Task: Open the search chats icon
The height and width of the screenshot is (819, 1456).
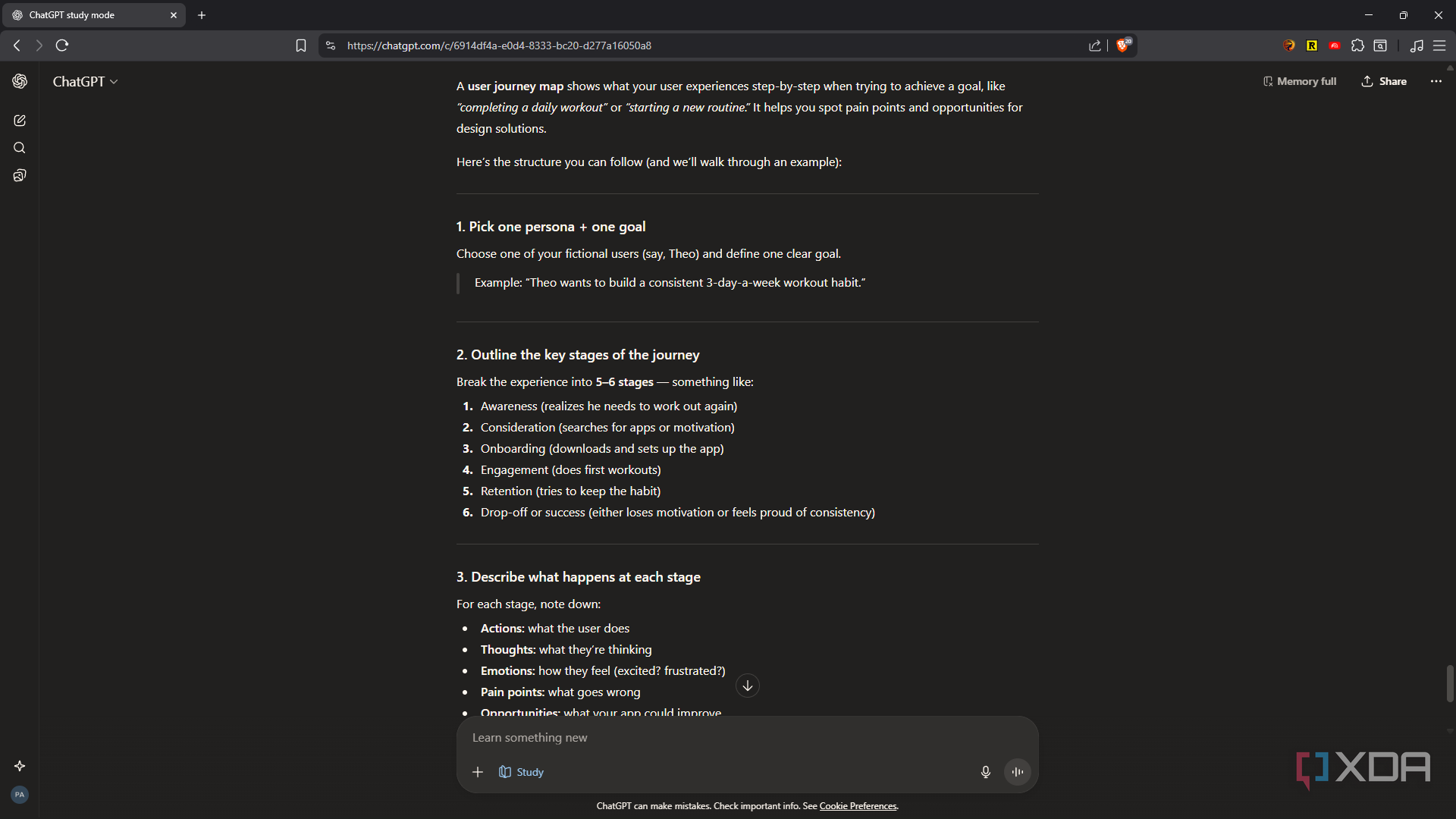Action: pyautogui.click(x=20, y=148)
